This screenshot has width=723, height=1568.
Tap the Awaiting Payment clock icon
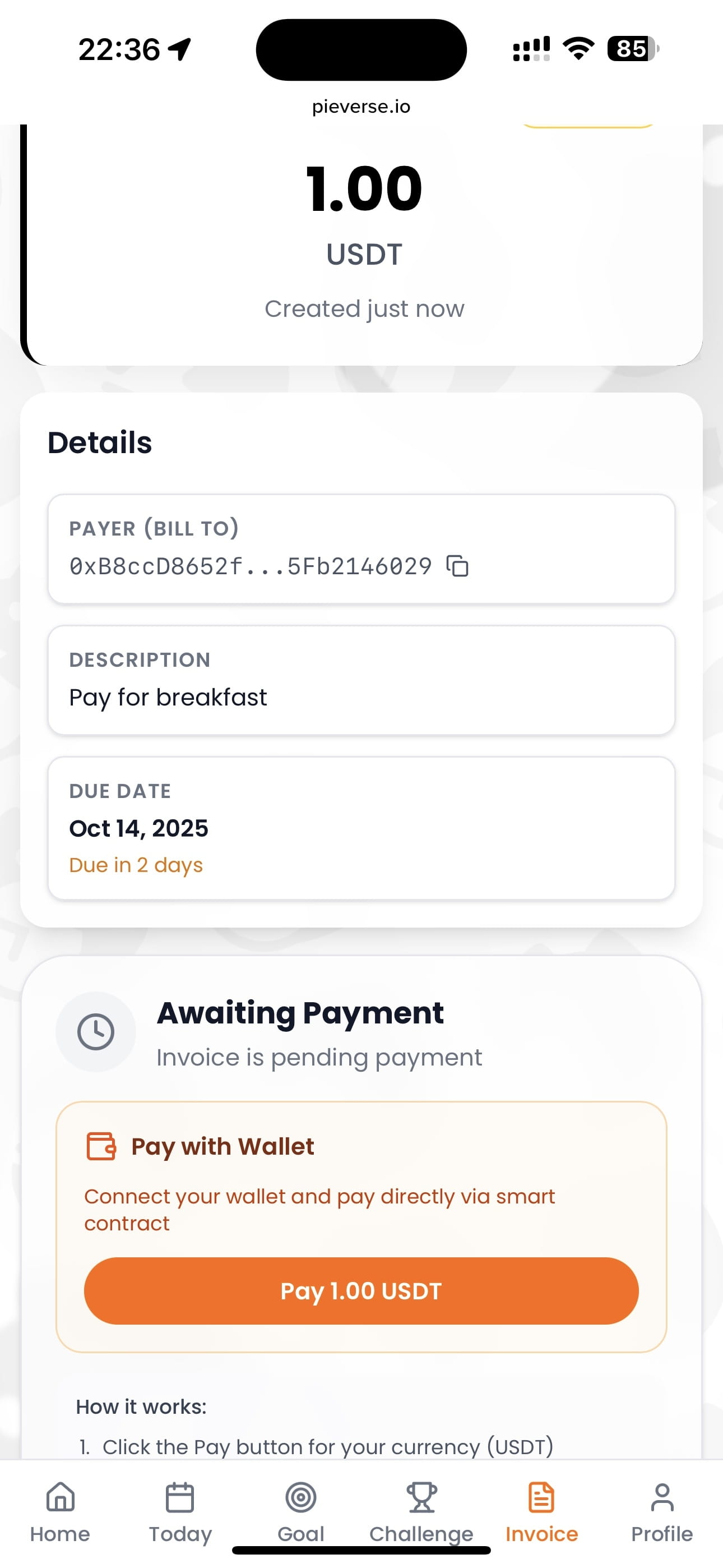95,1032
